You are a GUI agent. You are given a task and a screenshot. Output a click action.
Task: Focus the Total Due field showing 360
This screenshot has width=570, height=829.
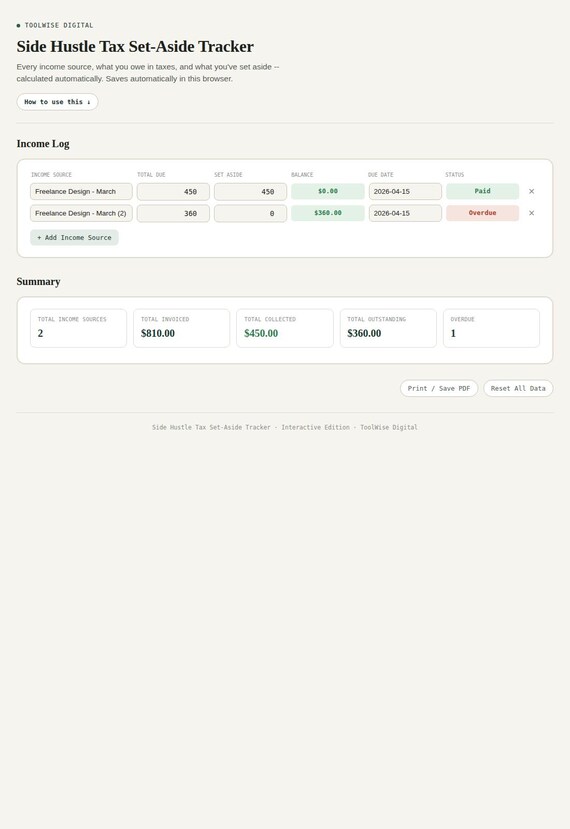tap(173, 213)
